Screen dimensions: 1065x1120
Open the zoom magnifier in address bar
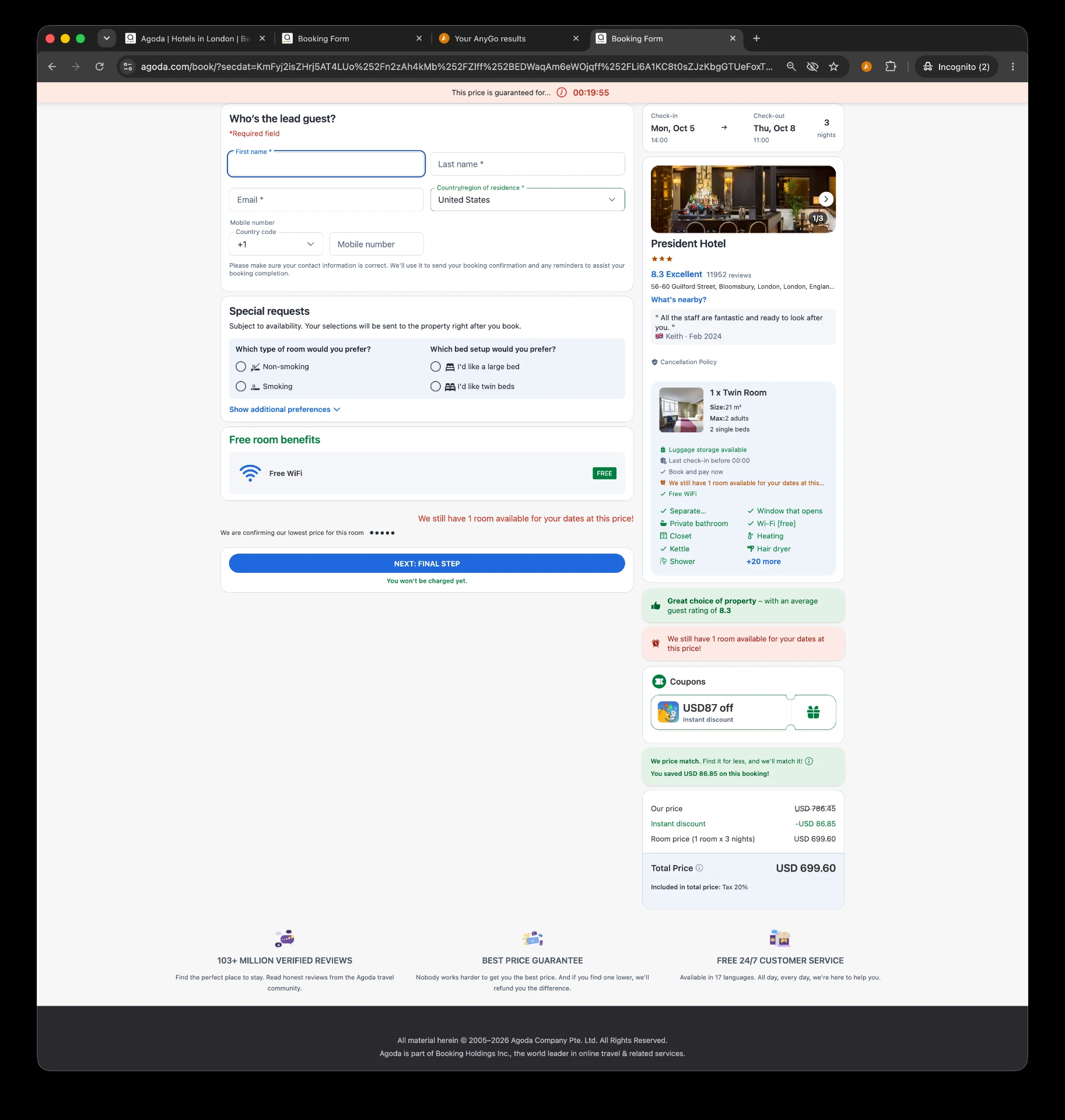pyautogui.click(x=791, y=66)
